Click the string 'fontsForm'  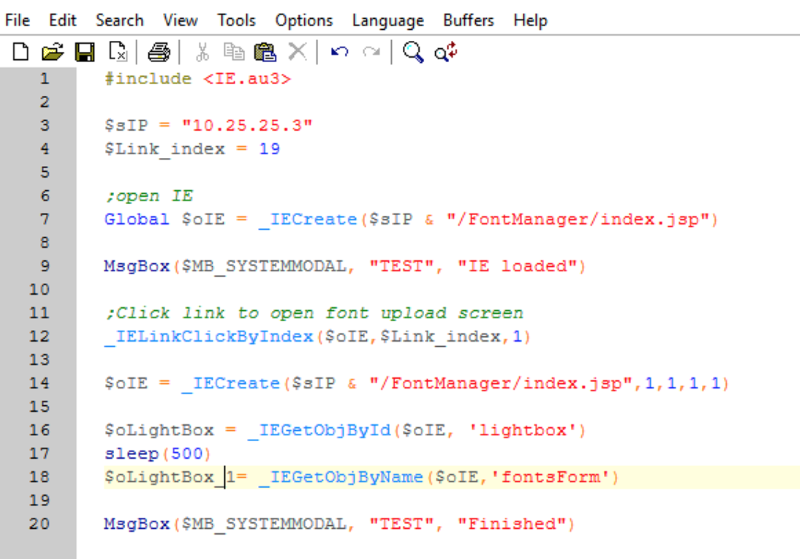[551, 477]
